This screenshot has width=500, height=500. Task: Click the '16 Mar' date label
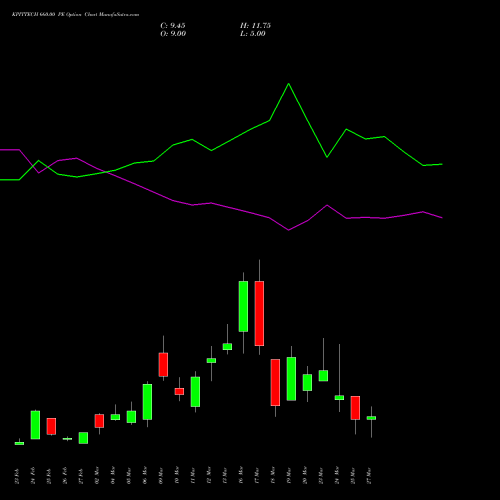tap(241, 476)
